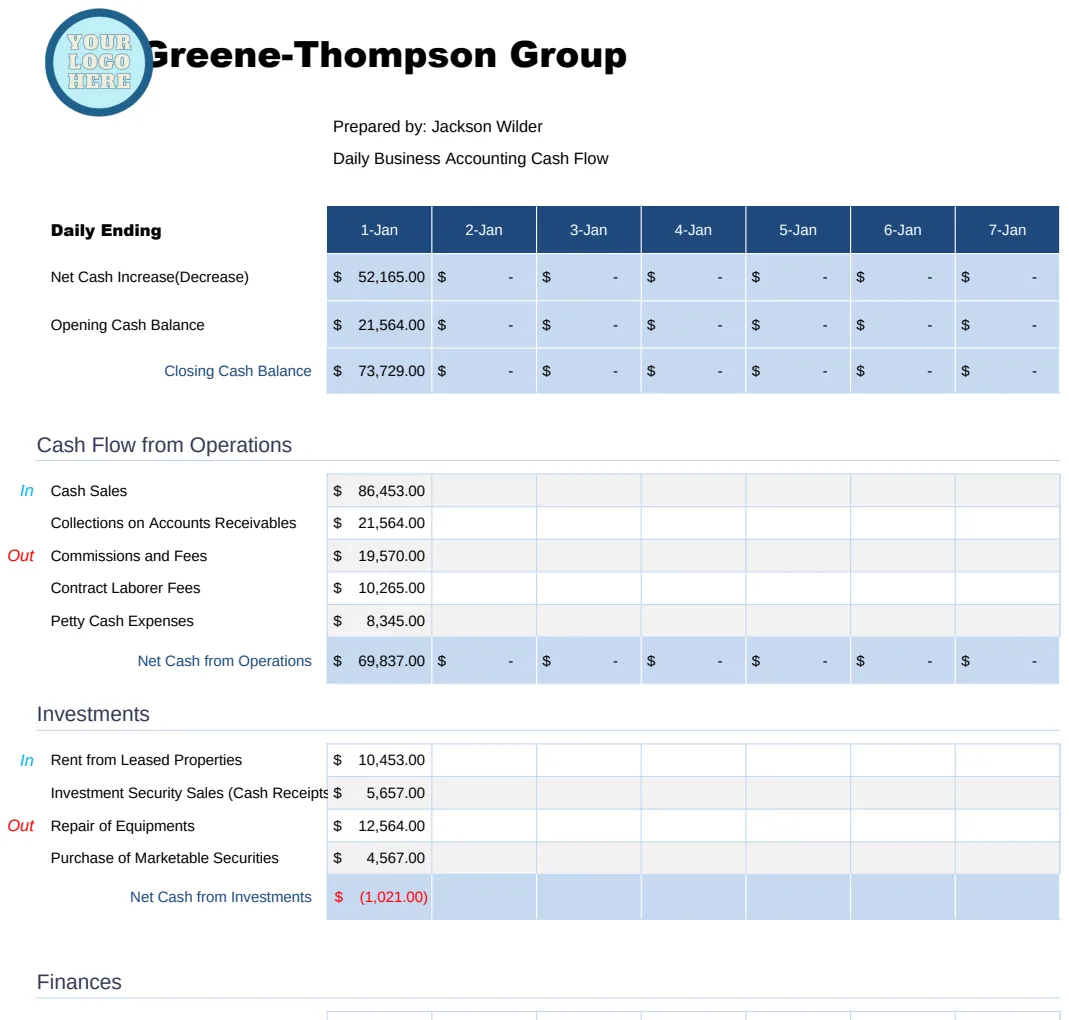Click 'Investment Security Sales' row label
Image resolution: width=1069 pixels, height=1020 pixels.
tap(189, 793)
